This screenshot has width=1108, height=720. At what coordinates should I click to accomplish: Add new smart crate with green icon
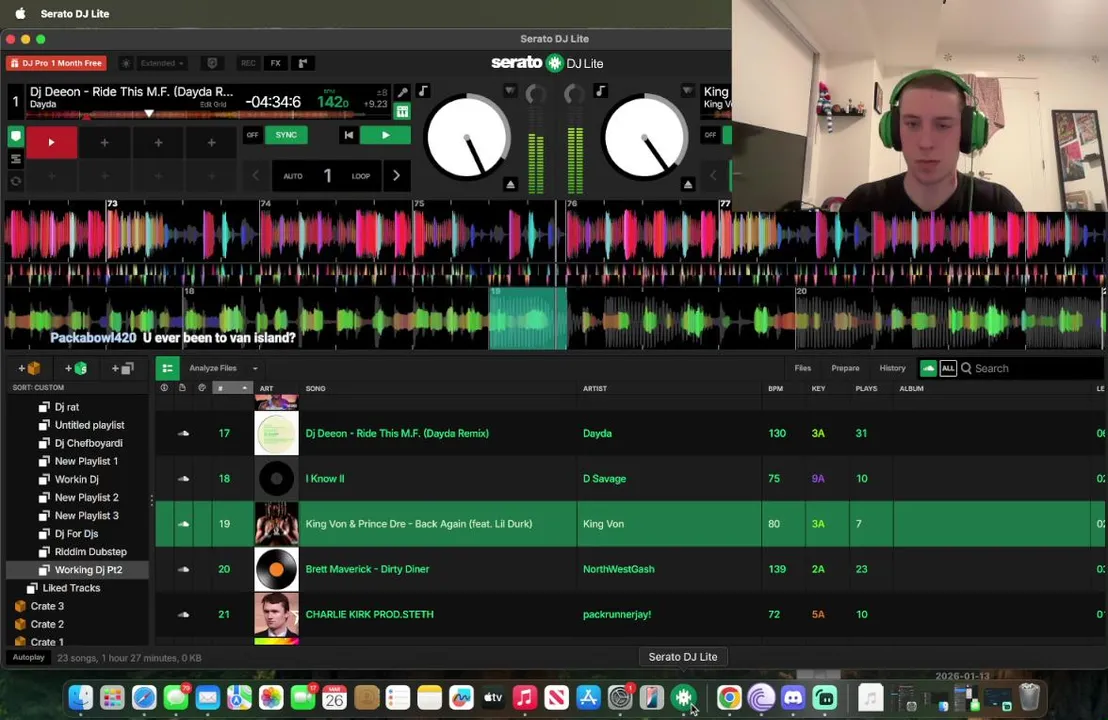76,368
